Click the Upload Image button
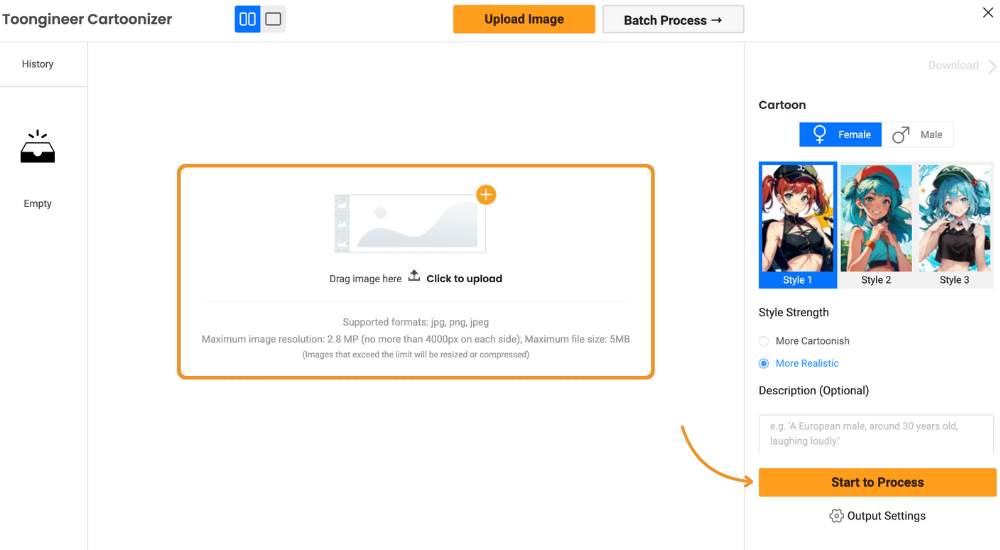 coord(524,19)
